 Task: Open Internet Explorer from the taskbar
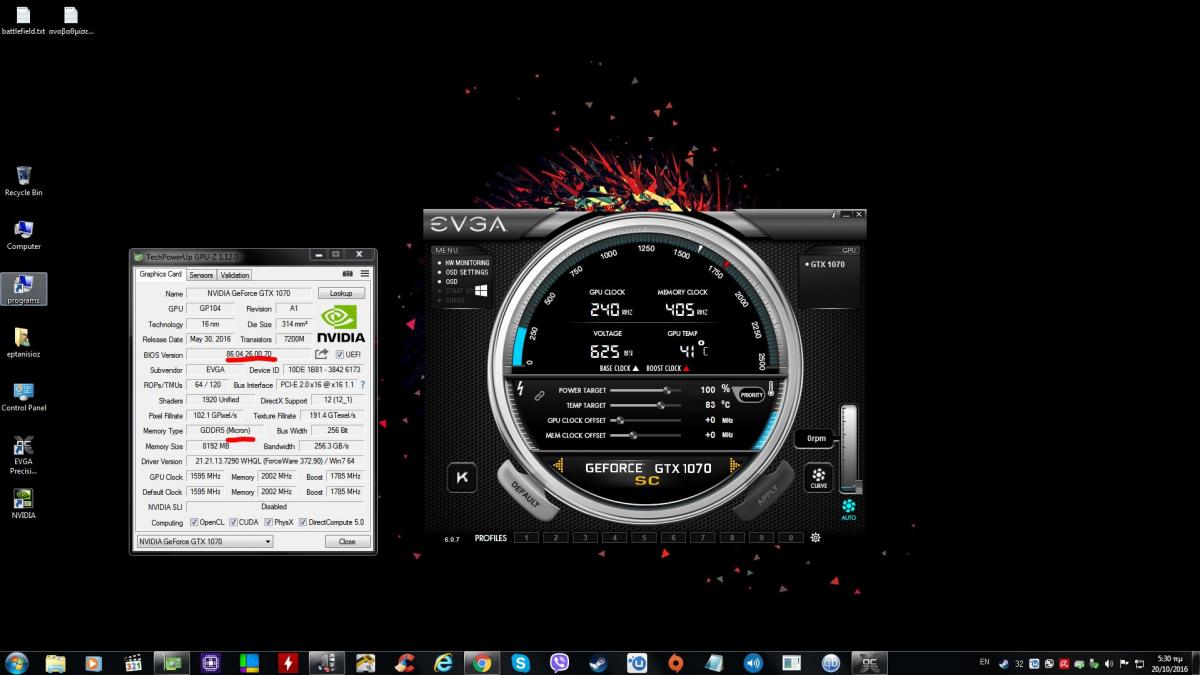(x=444, y=662)
